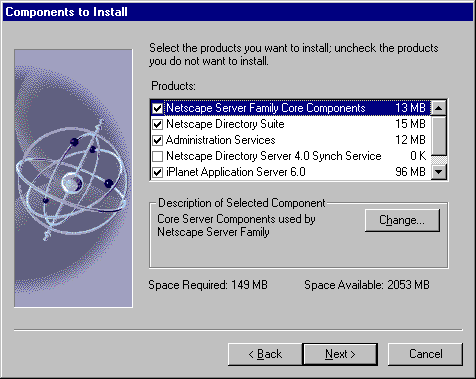This screenshot has width=476, height=379.
Task: Proceed with the Next button
Action: [340, 354]
